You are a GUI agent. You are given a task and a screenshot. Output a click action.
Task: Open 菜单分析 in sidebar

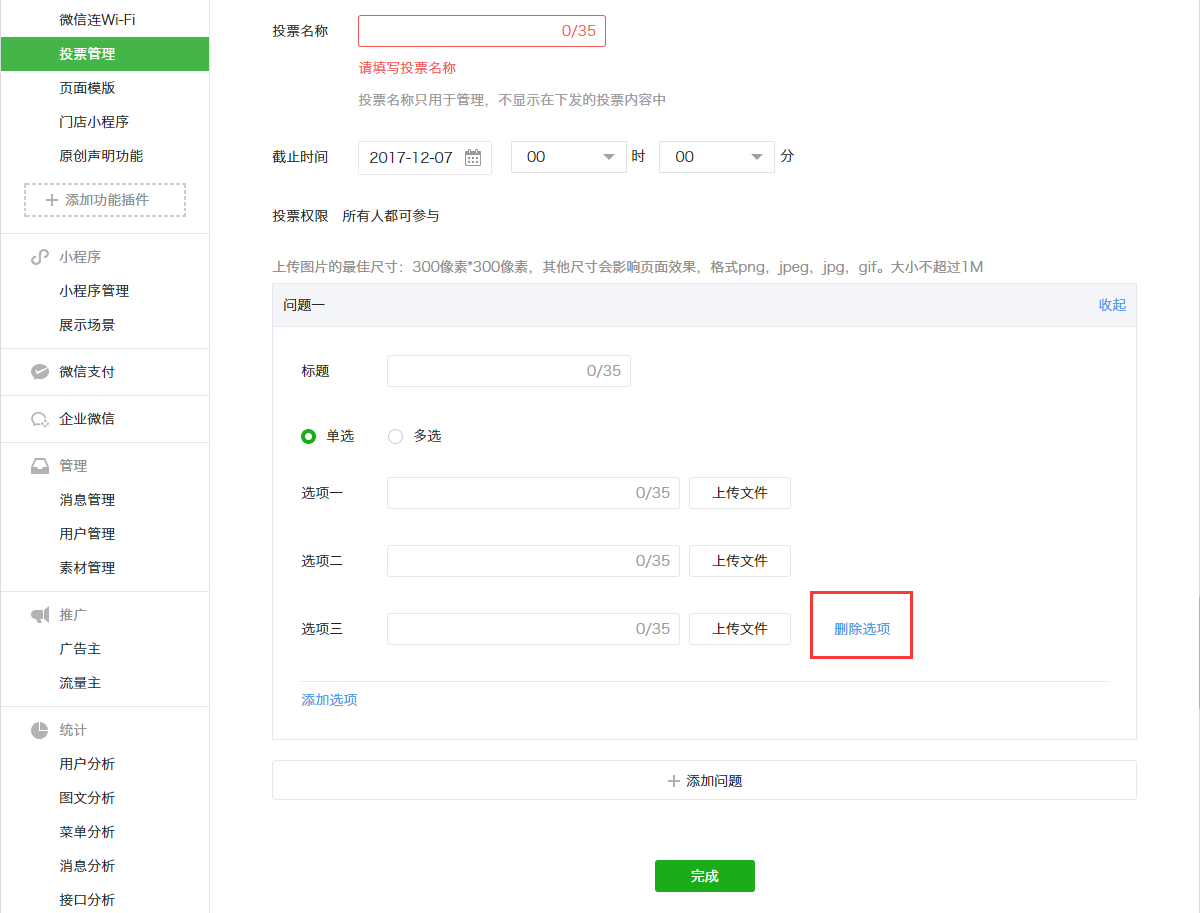point(87,832)
